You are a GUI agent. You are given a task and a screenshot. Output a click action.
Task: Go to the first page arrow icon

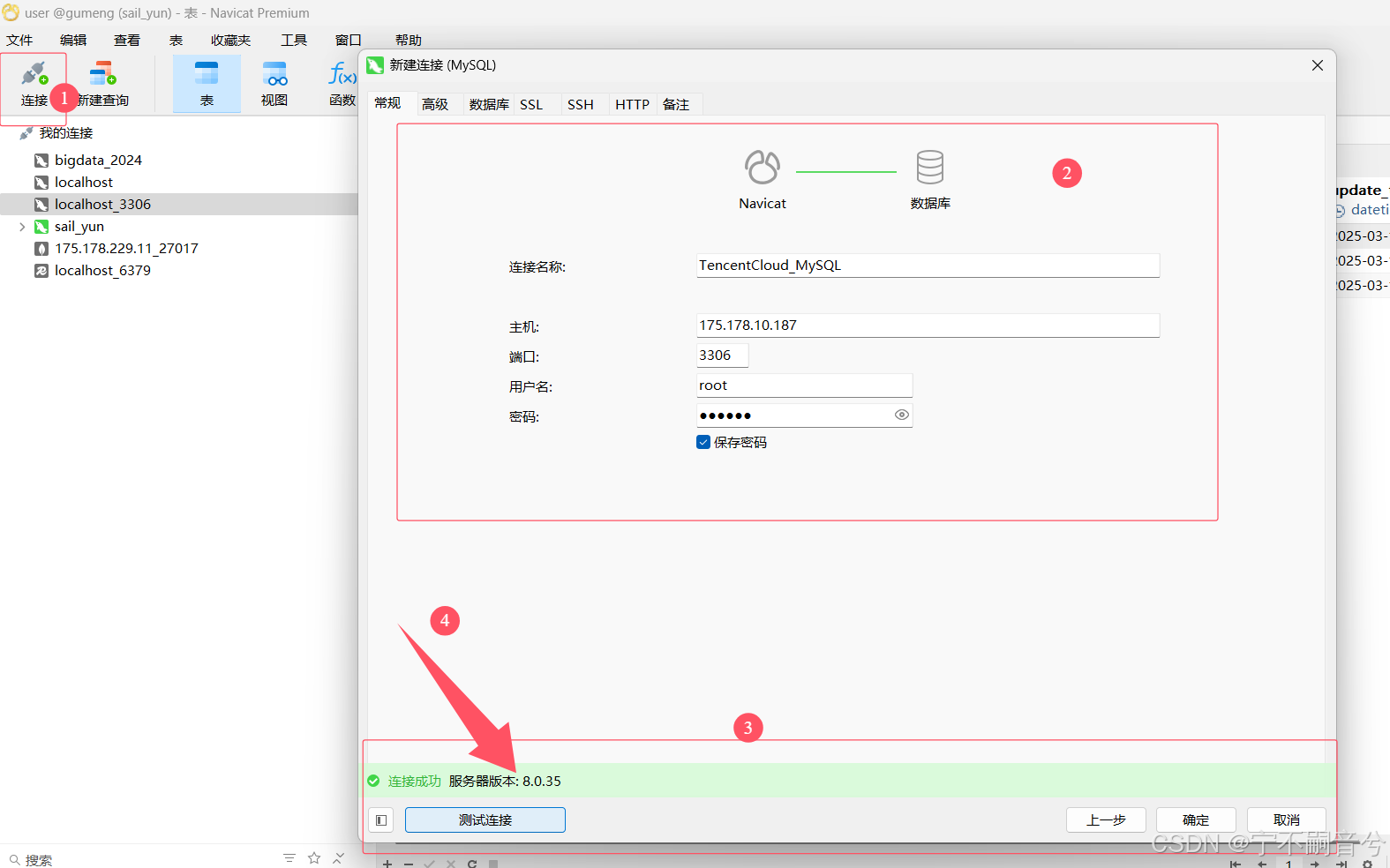pos(1236,864)
